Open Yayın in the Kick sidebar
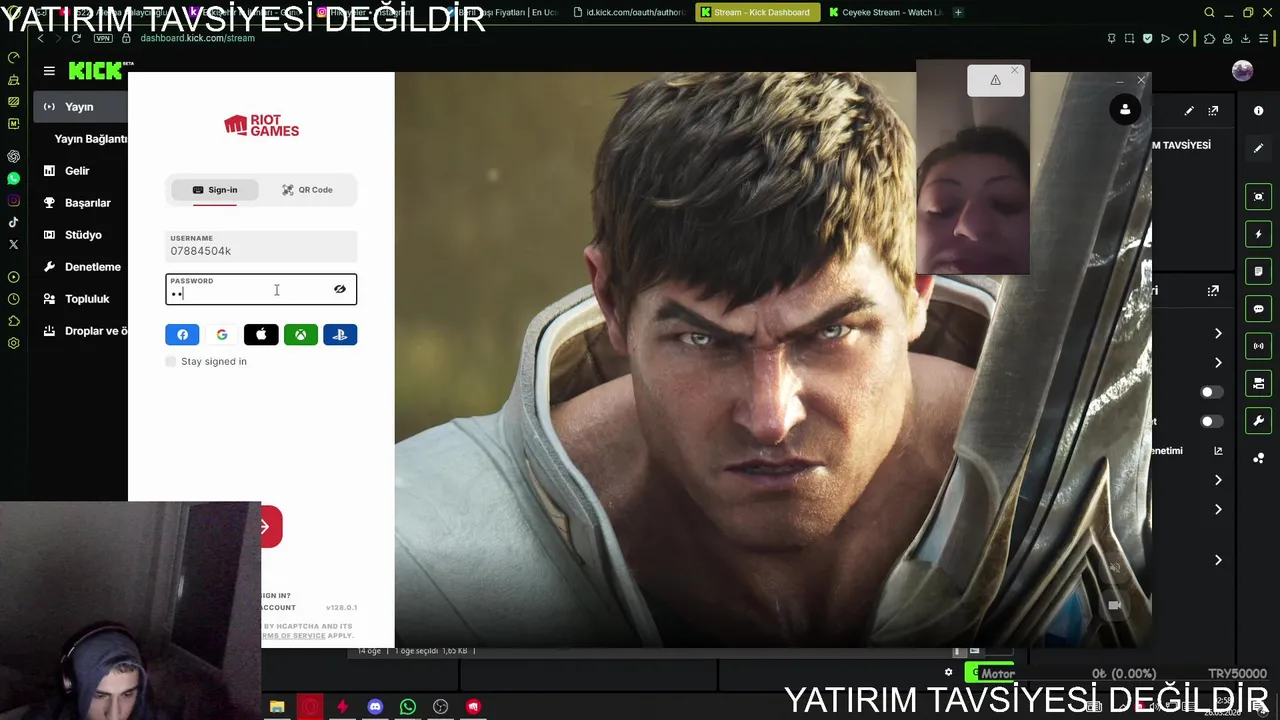 pyautogui.click(x=80, y=107)
